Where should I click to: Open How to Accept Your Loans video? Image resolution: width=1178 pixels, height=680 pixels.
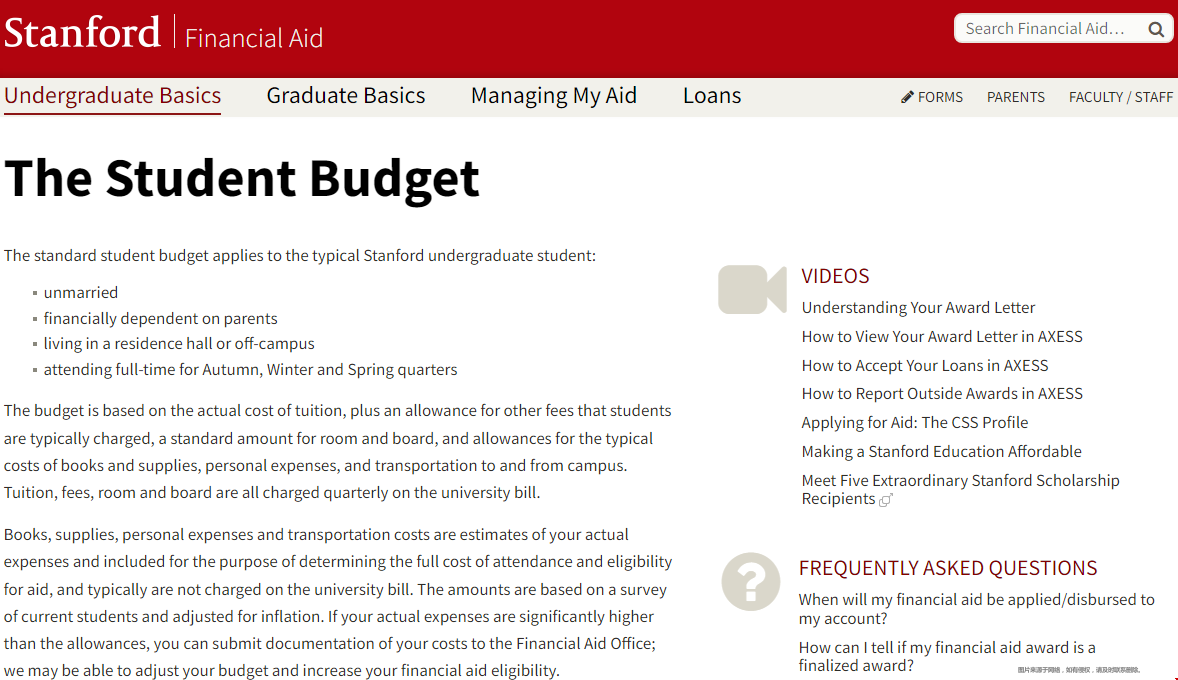924,366
